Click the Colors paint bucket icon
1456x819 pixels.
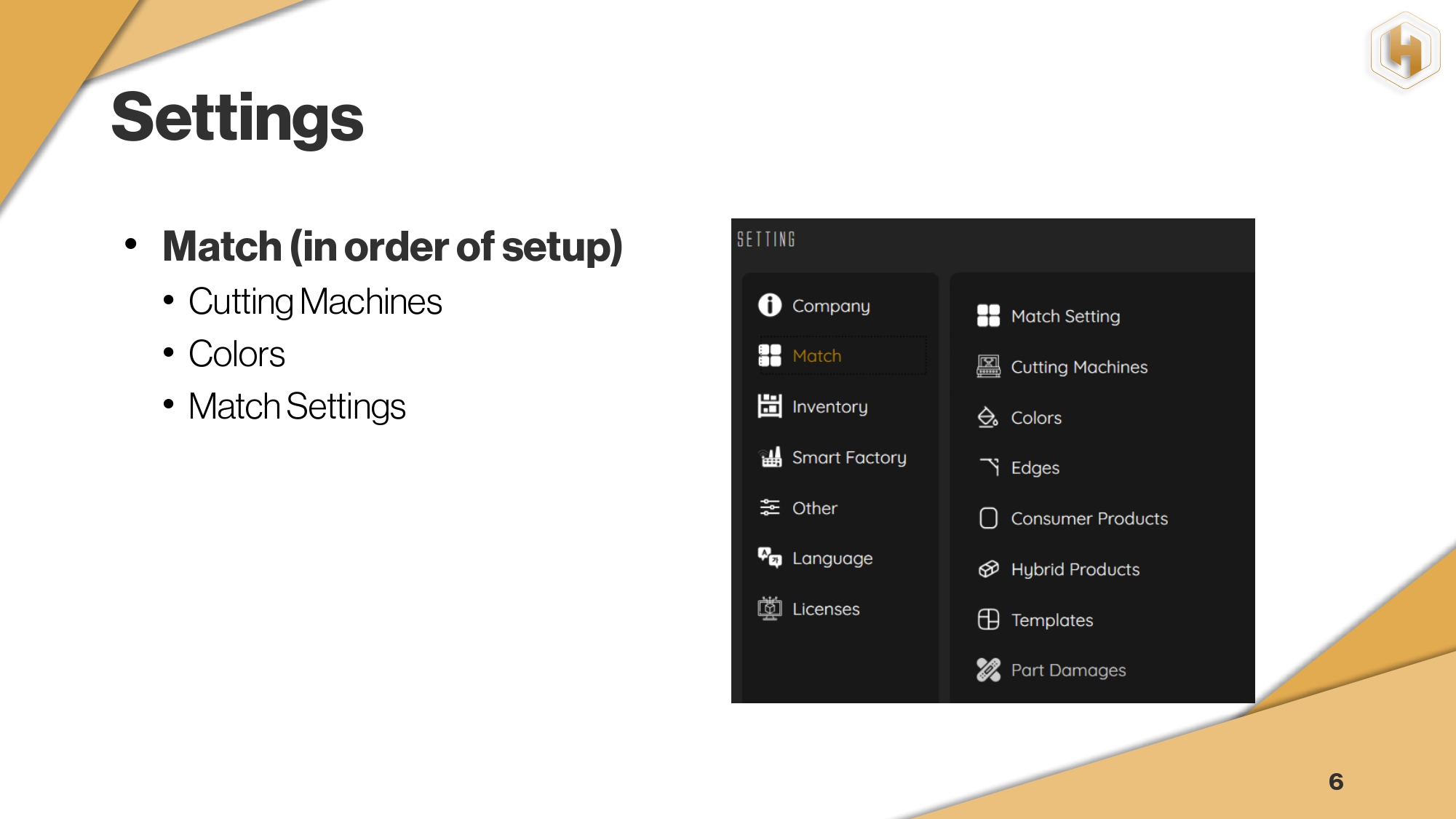pyautogui.click(x=987, y=417)
